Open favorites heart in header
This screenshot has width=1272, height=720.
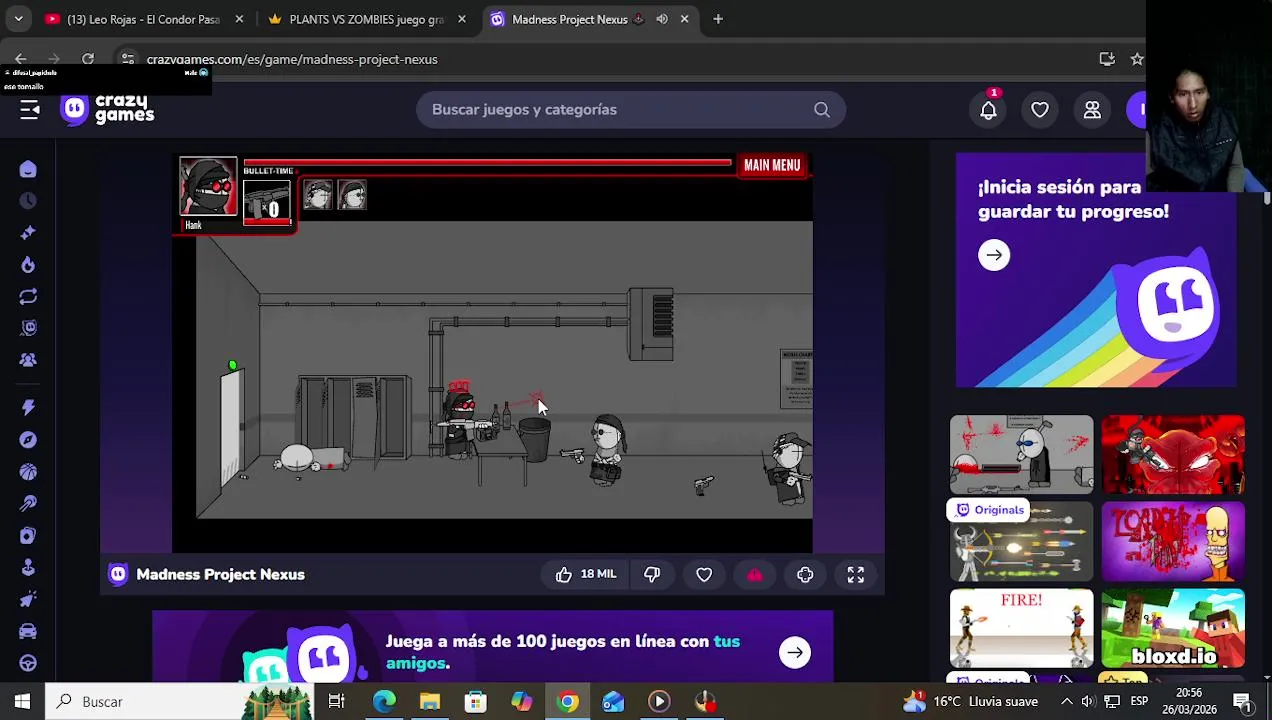[x=1040, y=110]
